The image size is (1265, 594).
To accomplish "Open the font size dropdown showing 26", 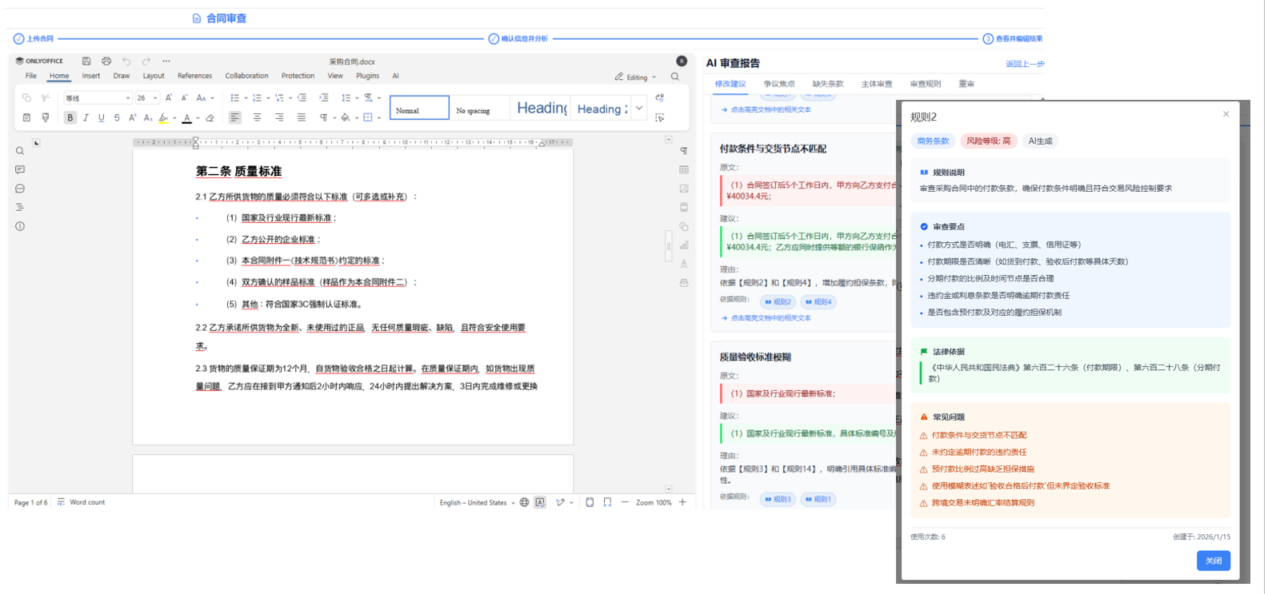I will 147,98.
